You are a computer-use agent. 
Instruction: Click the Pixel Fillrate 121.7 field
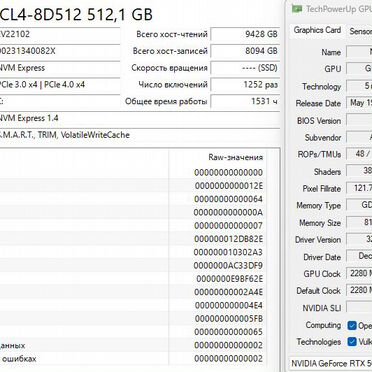point(359,188)
